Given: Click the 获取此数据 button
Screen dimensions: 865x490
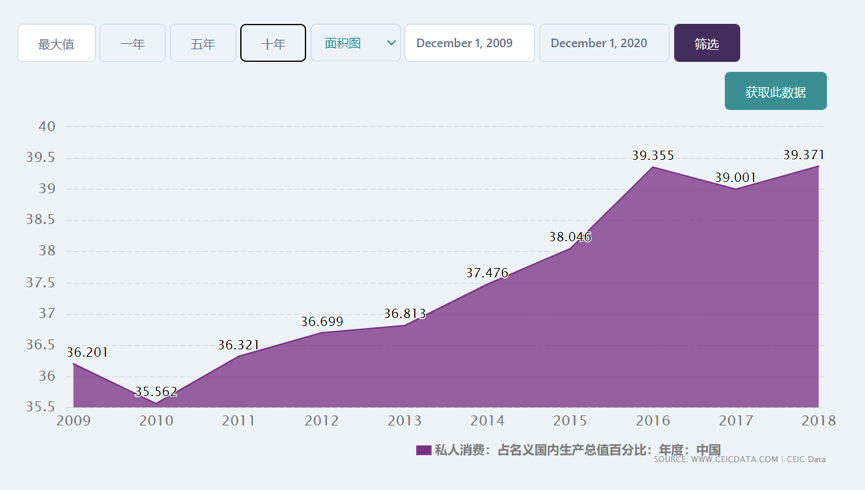Looking at the screenshot, I should coord(775,91).
